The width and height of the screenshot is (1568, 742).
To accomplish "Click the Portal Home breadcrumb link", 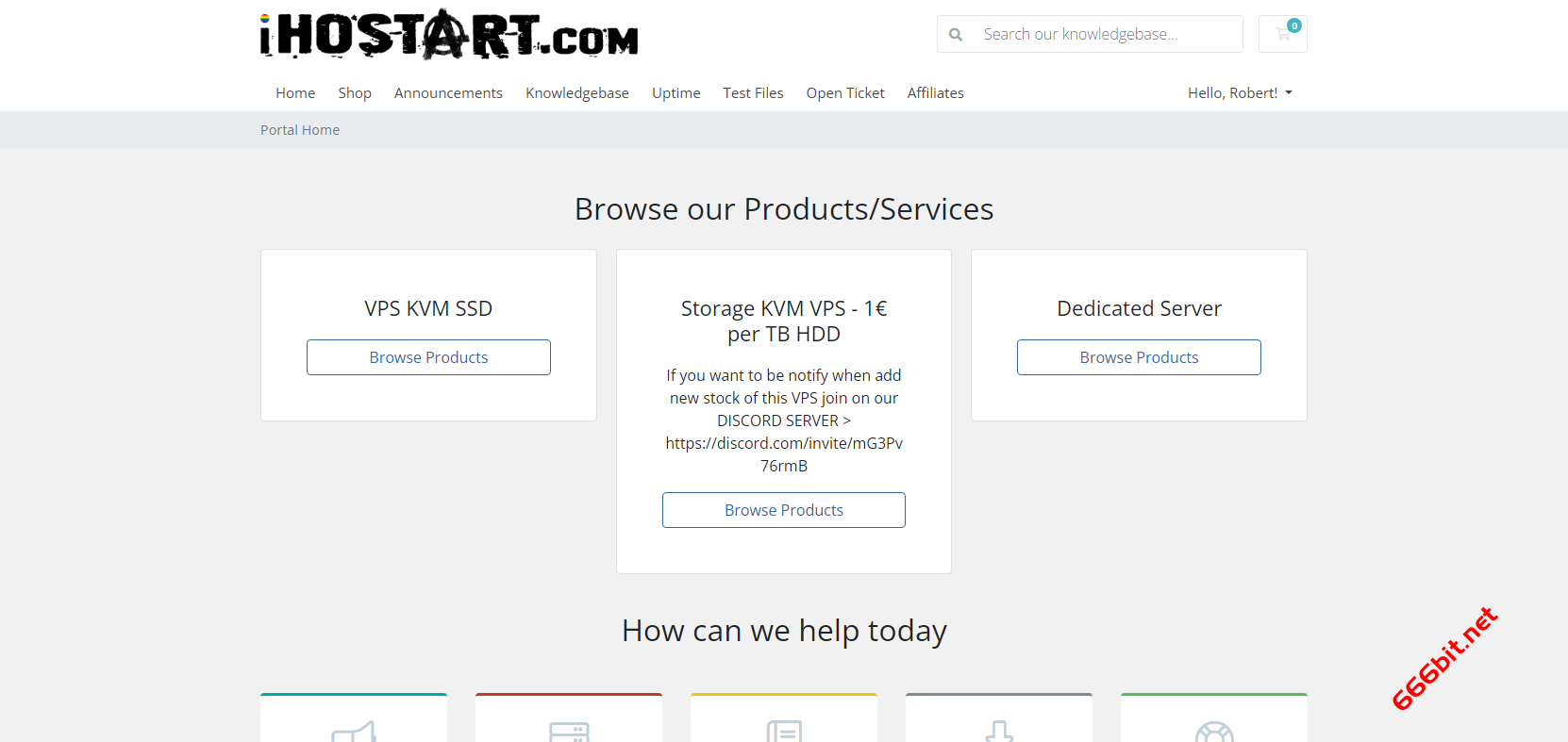I will tap(300, 130).
